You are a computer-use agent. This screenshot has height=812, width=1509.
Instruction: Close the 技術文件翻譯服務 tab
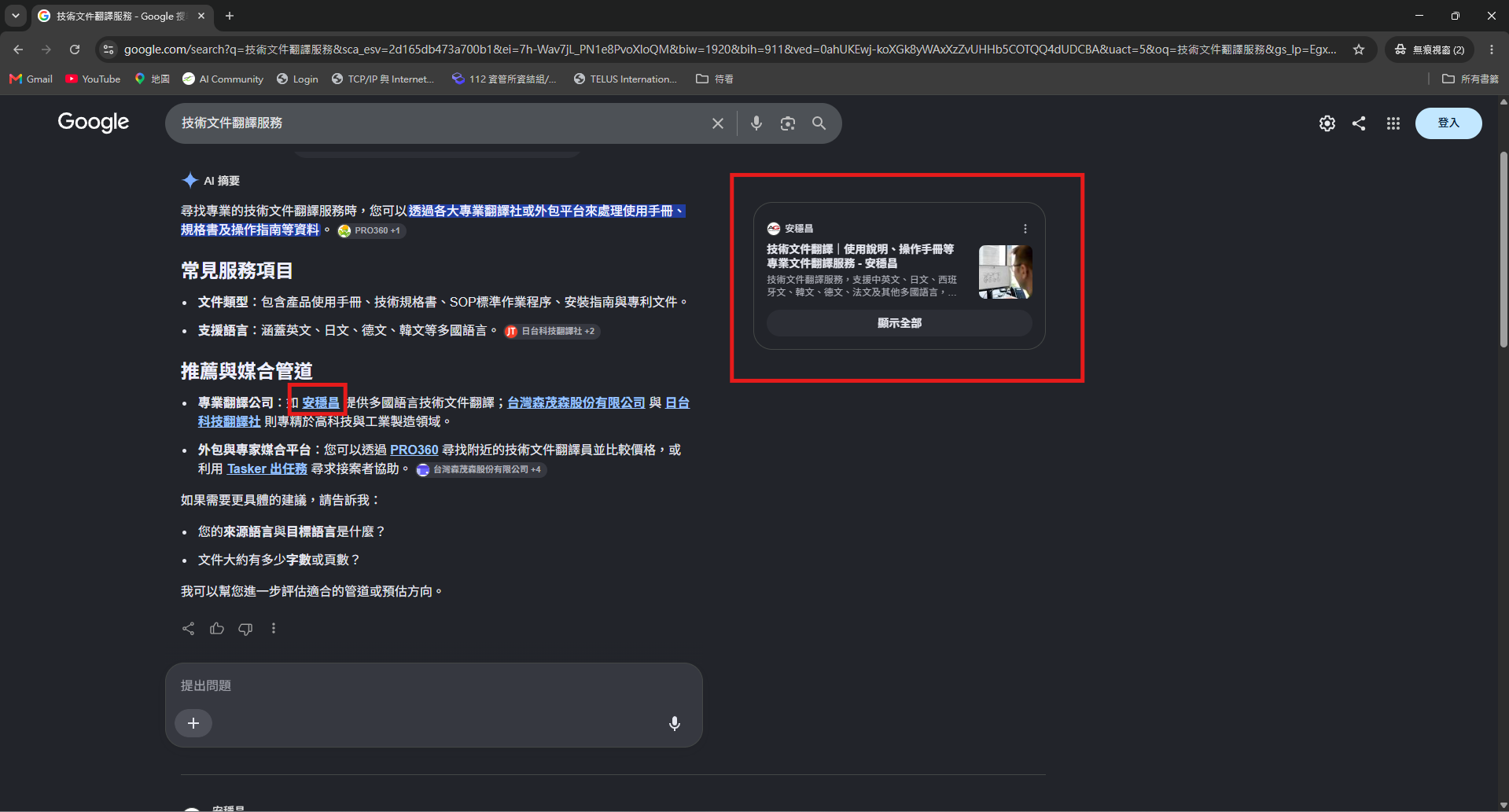point(201,16)
